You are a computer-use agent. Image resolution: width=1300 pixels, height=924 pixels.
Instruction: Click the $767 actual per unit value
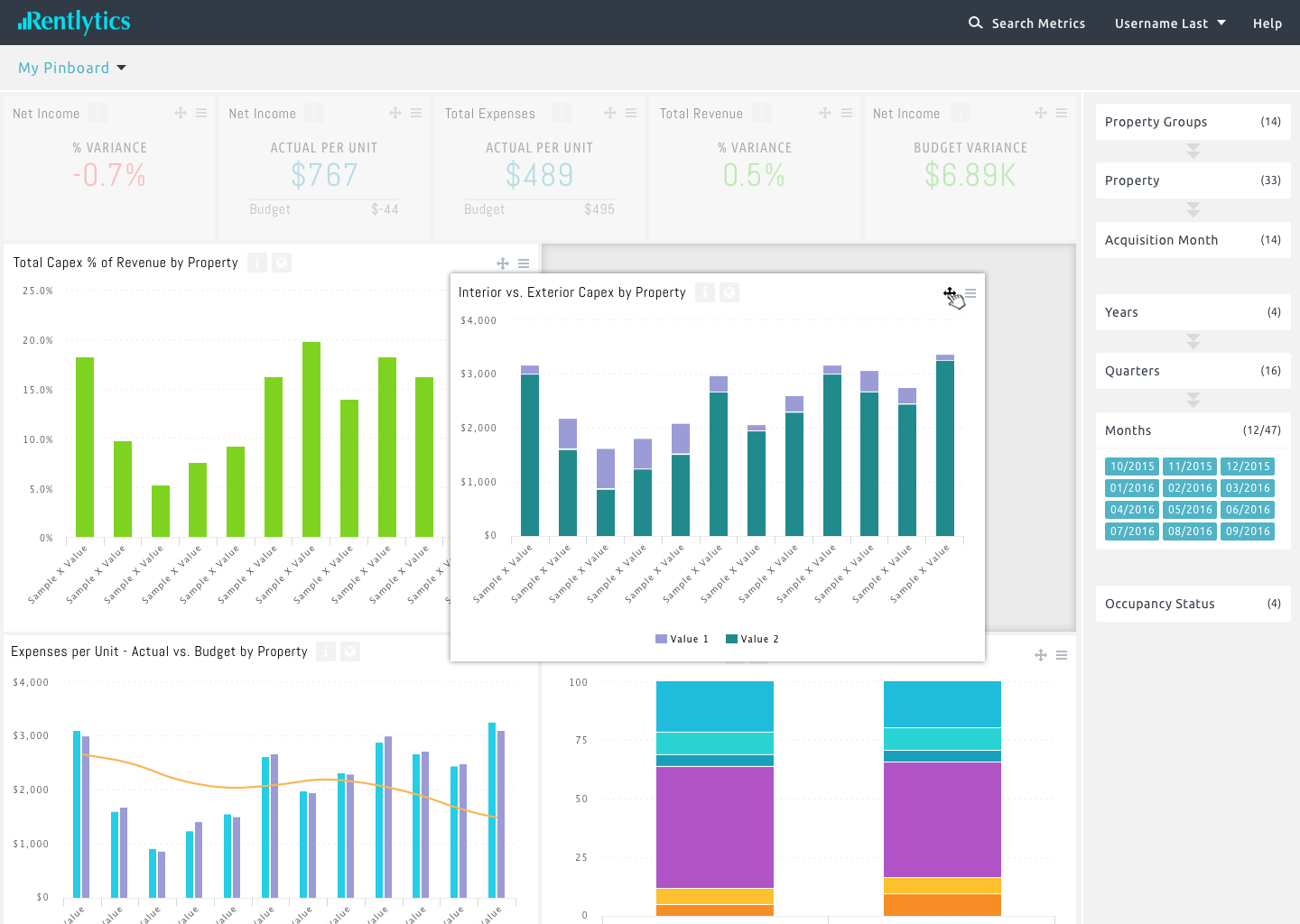coord(324,175)
